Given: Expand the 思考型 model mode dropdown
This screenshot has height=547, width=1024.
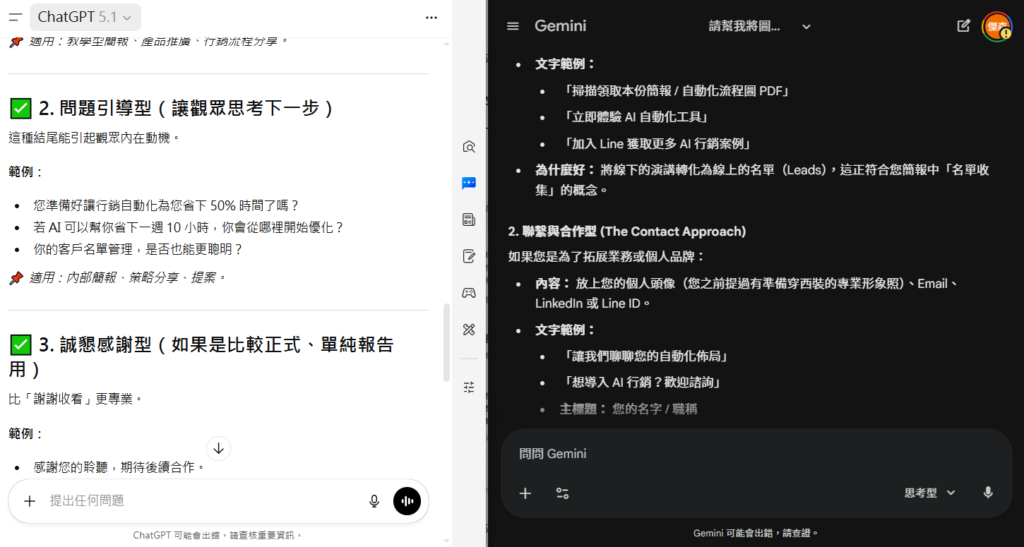Looking at the screenshot, I should [x=930, y=493].
